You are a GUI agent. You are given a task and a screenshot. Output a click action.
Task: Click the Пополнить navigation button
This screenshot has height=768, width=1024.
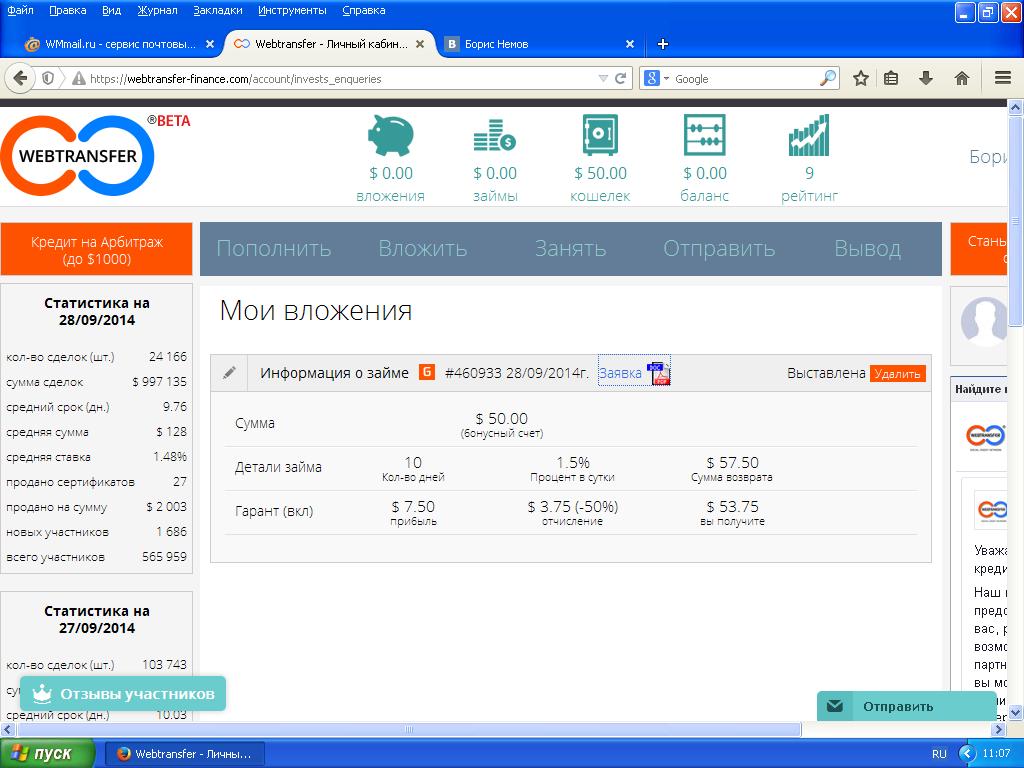pyautogui.click(x=274, y=248)
